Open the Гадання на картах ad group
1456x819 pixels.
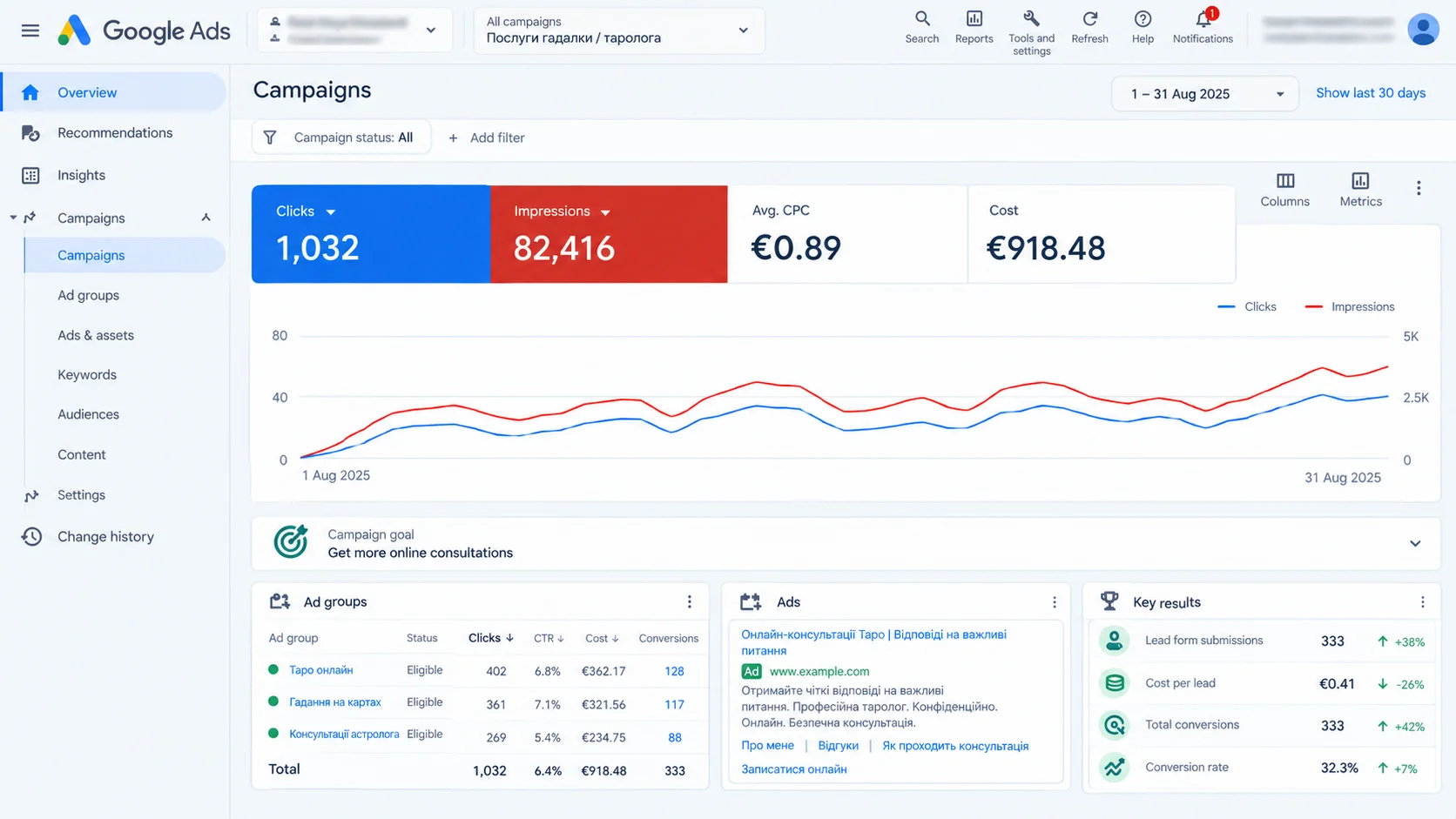coord(335,702)
